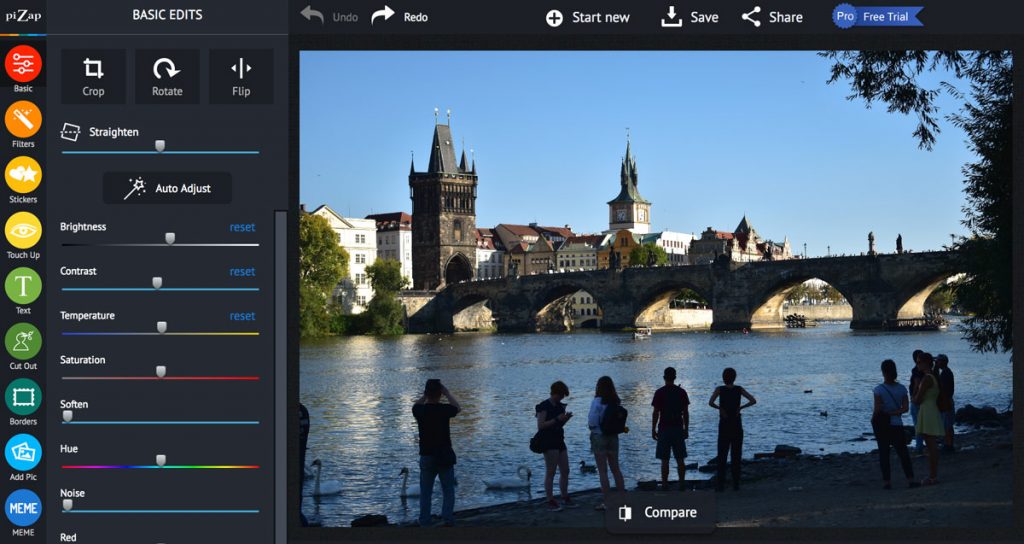Open the Filters tool in sidebar

click(23, 119)
